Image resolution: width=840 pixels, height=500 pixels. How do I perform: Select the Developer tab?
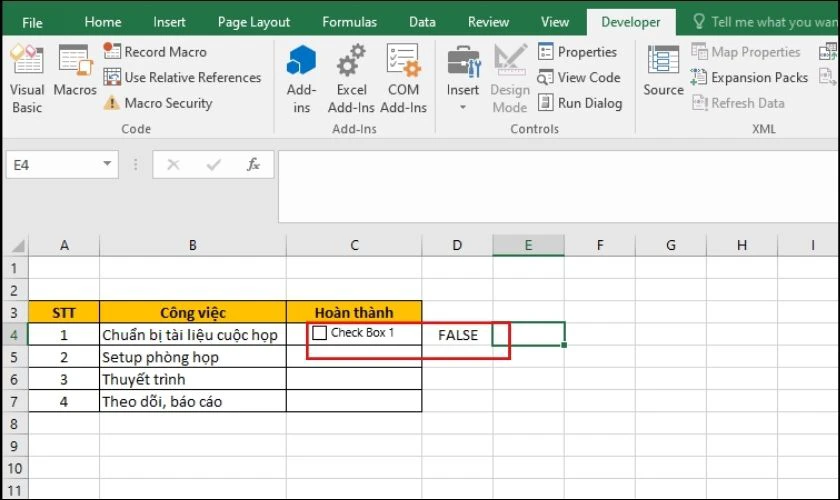point(631,22)
